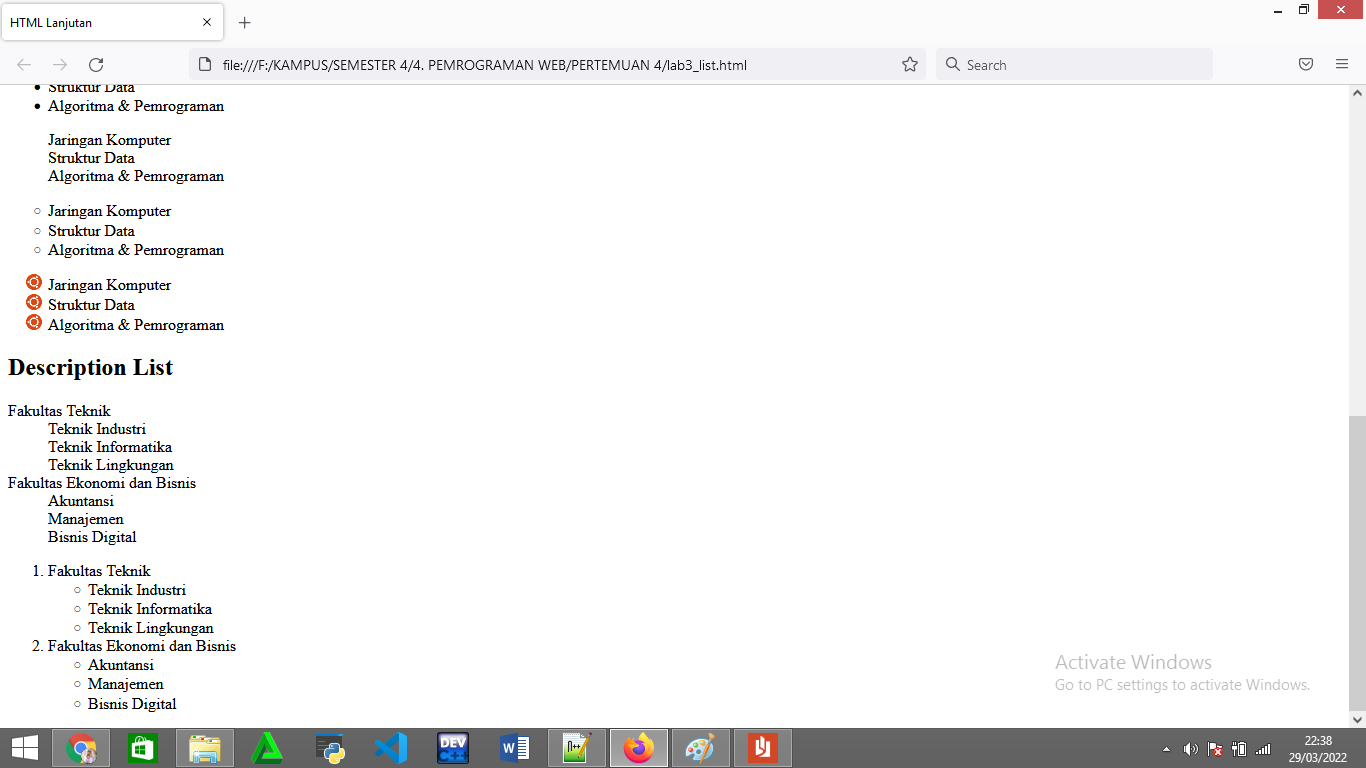This screenshot has width=1366, height=768.
Task: Expand hidden system tray icons
Action: pos(1166,748)
